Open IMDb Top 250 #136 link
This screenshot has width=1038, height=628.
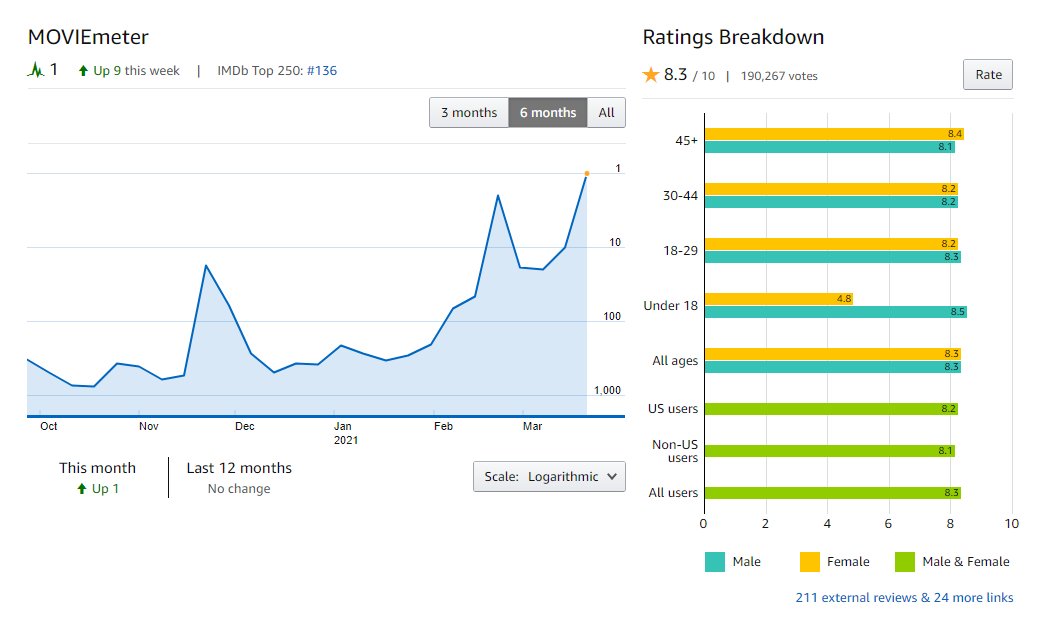click(322, 71)
